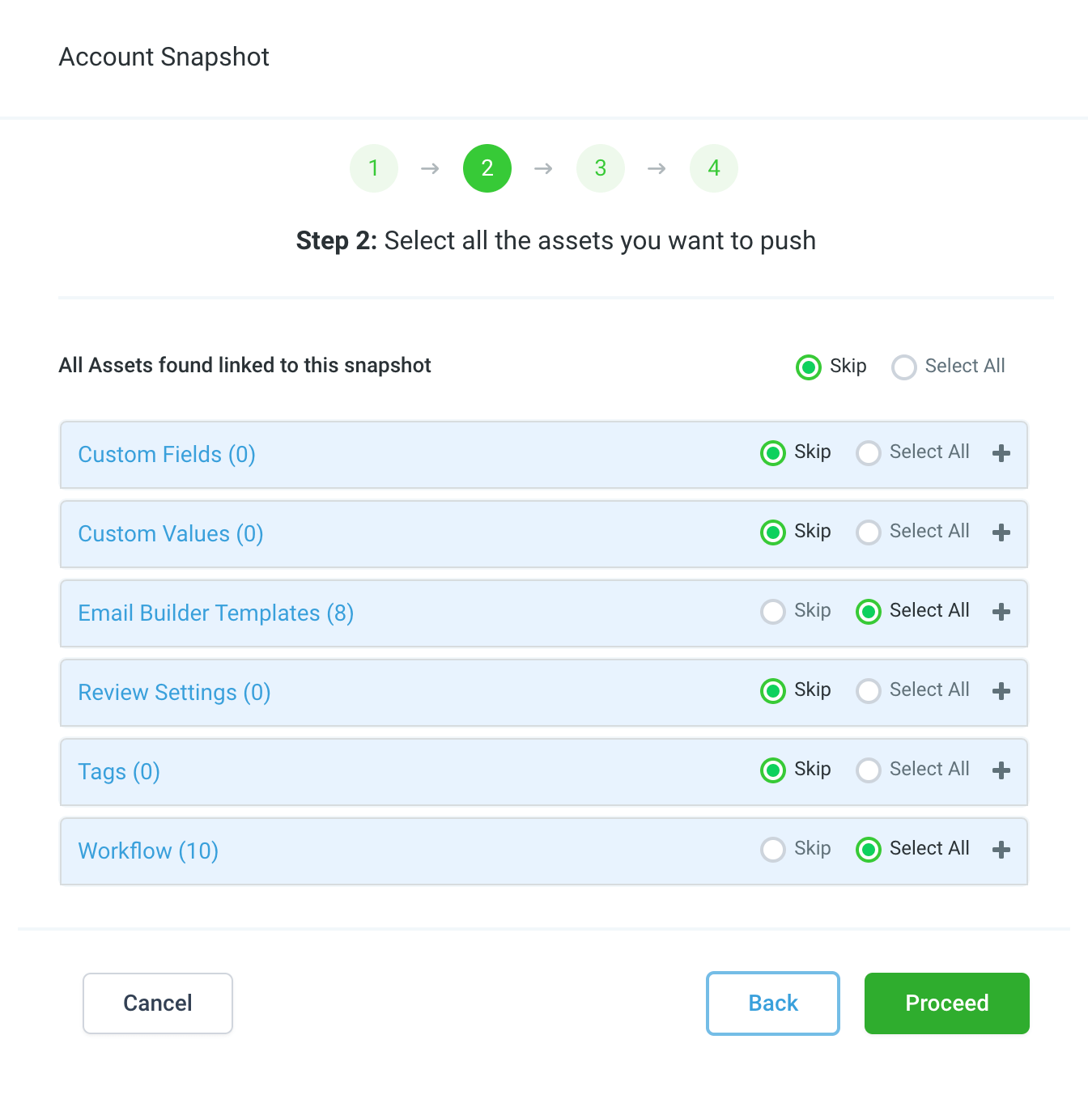
Task: Click the plus icon in Tags row
Action: (1001, 770)
